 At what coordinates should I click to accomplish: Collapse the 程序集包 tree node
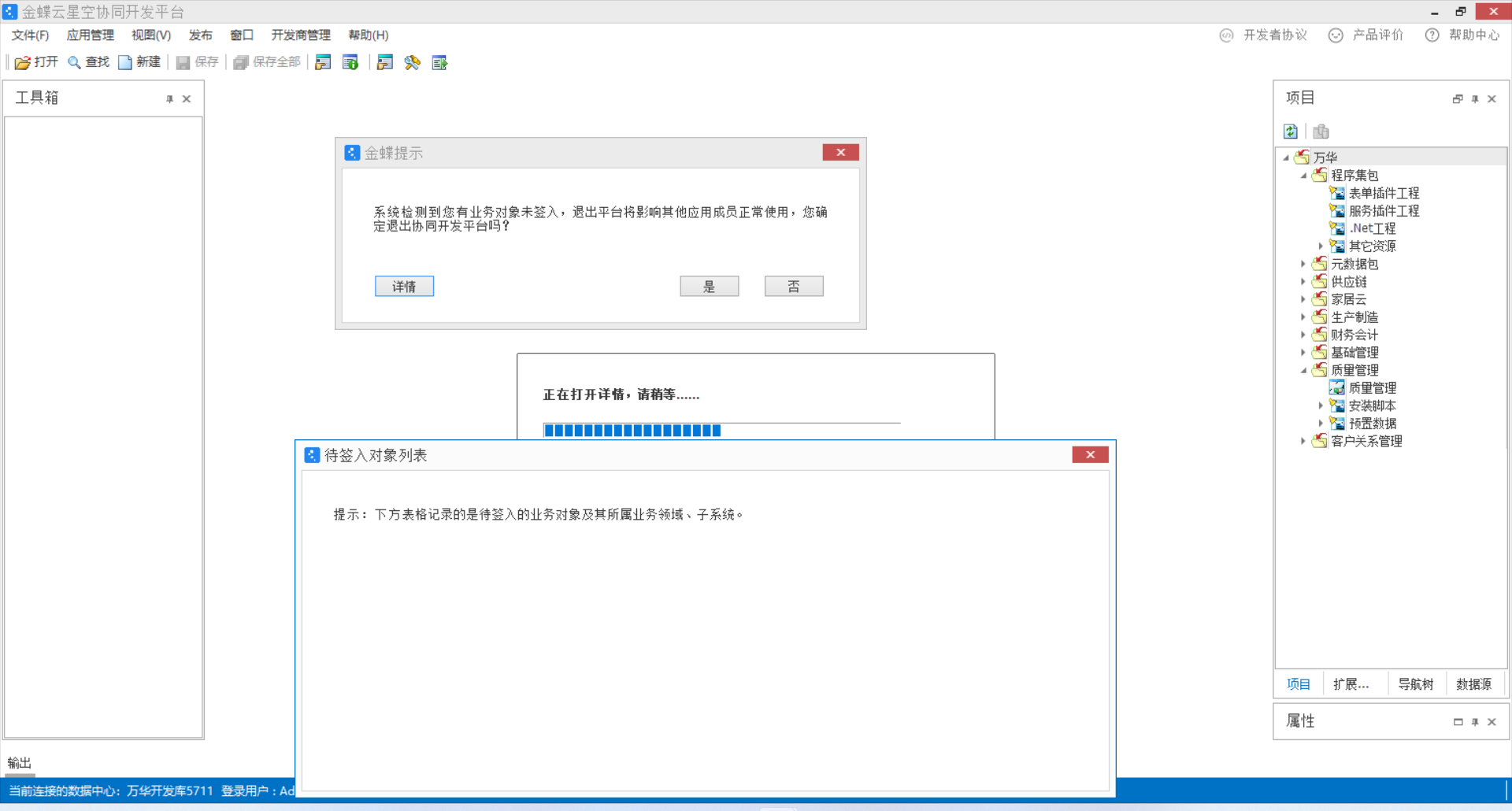[1303, 176]
